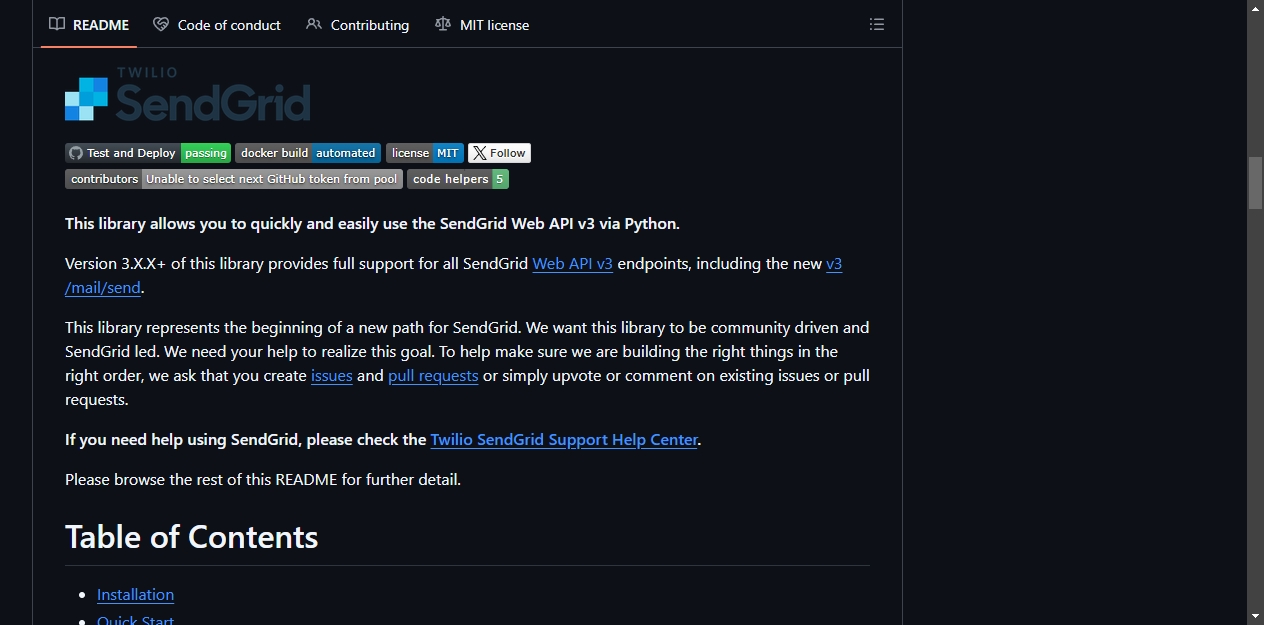Follow the issues link
This screenshot has width=1264, height=625.
tap(332, 376)
